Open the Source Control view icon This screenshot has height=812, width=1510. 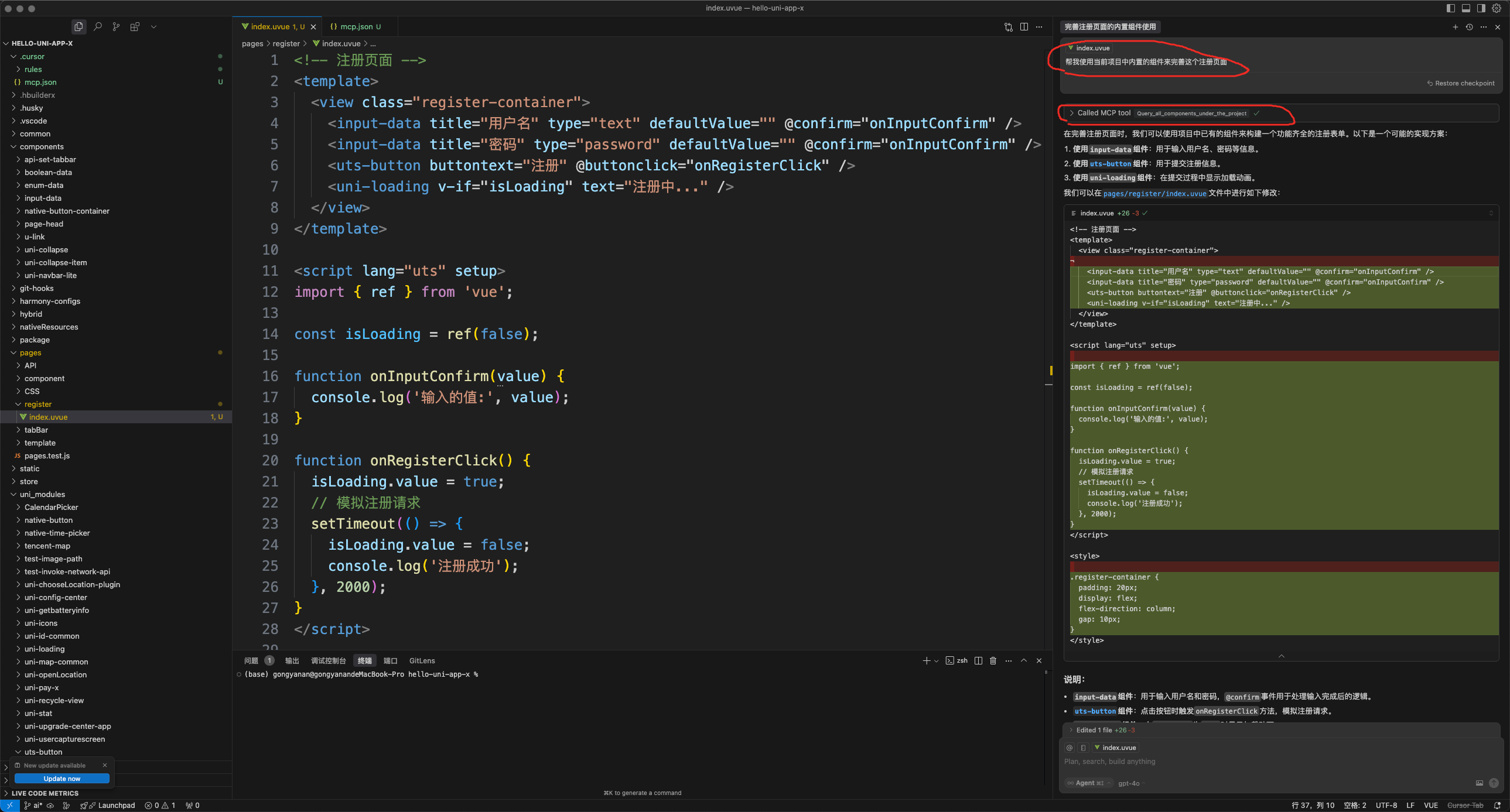point(116,26)
